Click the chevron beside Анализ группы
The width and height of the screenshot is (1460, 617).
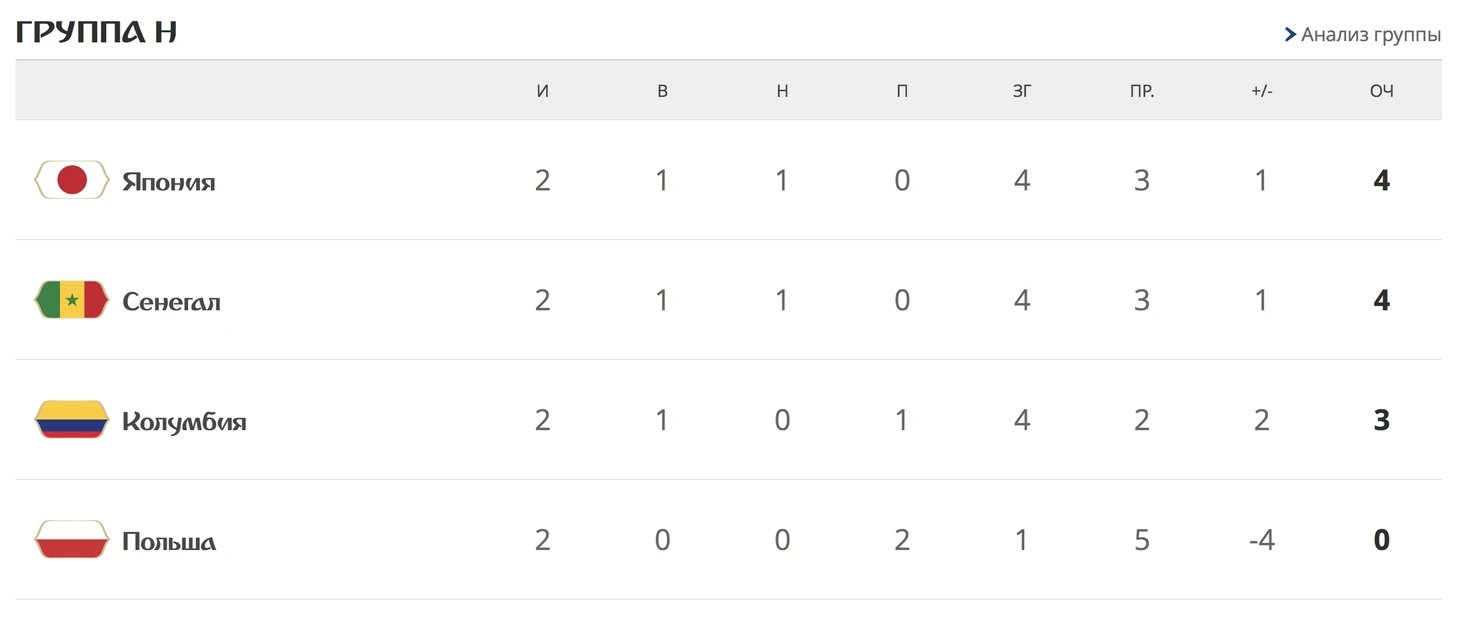point(1290,35)
